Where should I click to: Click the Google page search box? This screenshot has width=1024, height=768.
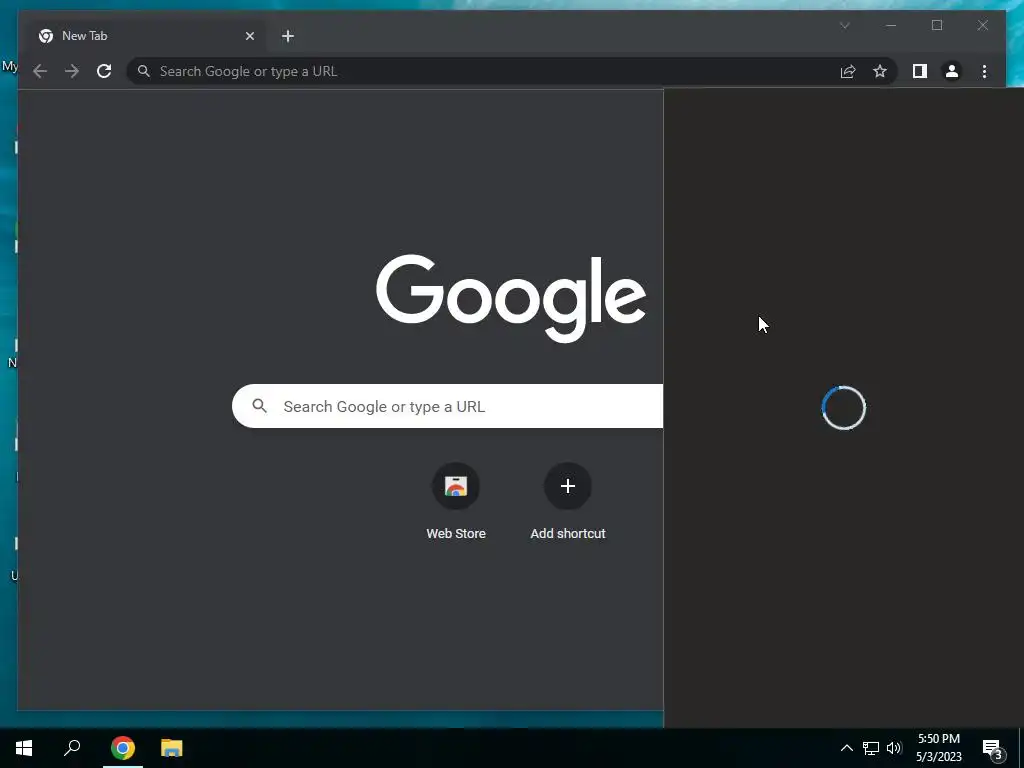[447, 406]
